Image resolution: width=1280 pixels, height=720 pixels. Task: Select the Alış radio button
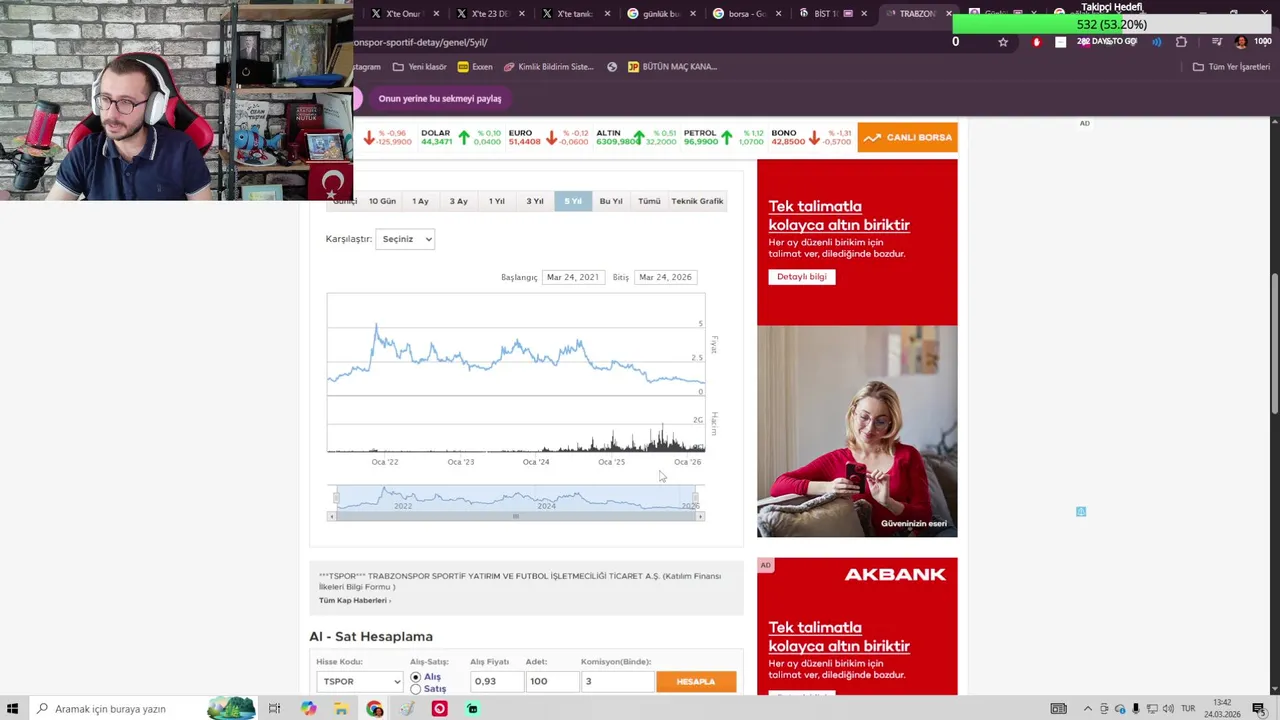click(416, 677)
